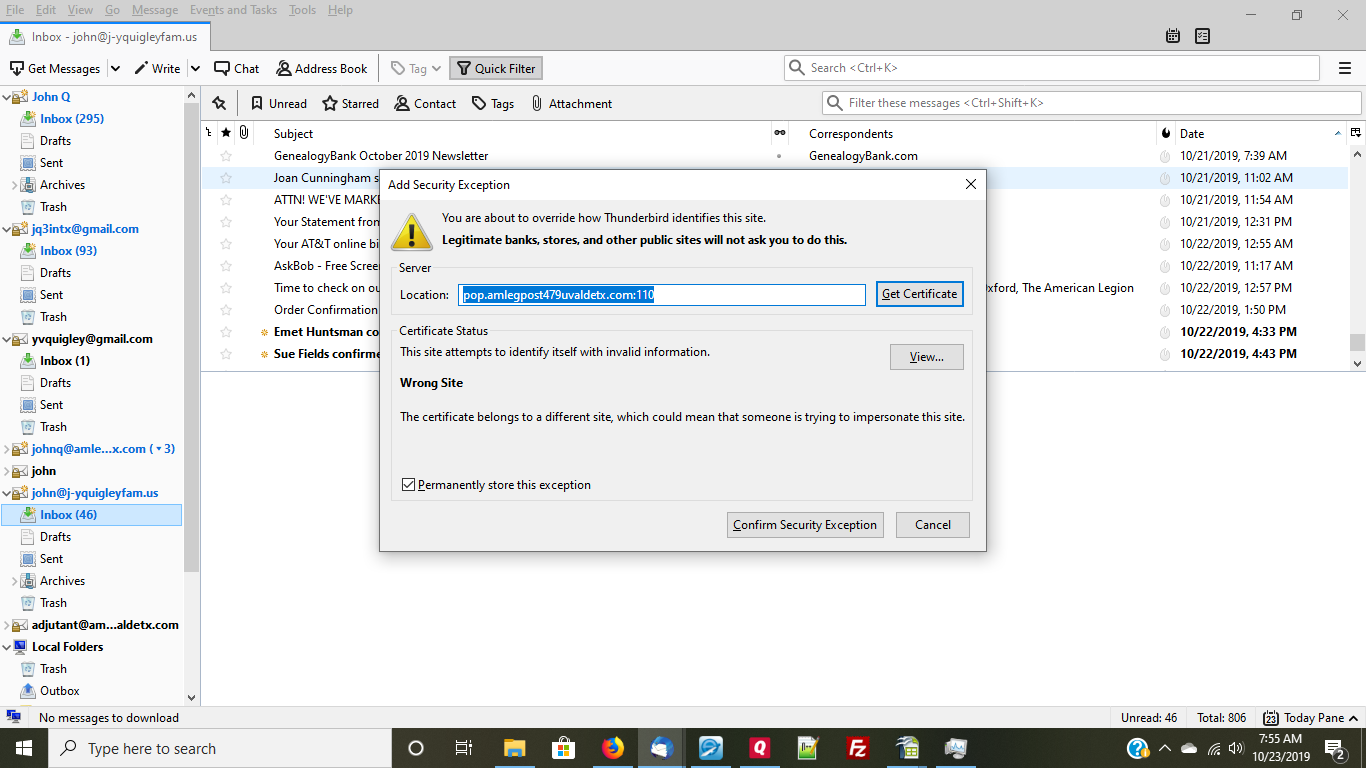The image size is (1366, 768).
Task: Toggle Permanently store this exception checkbox
Action: [x=408, y=485]
